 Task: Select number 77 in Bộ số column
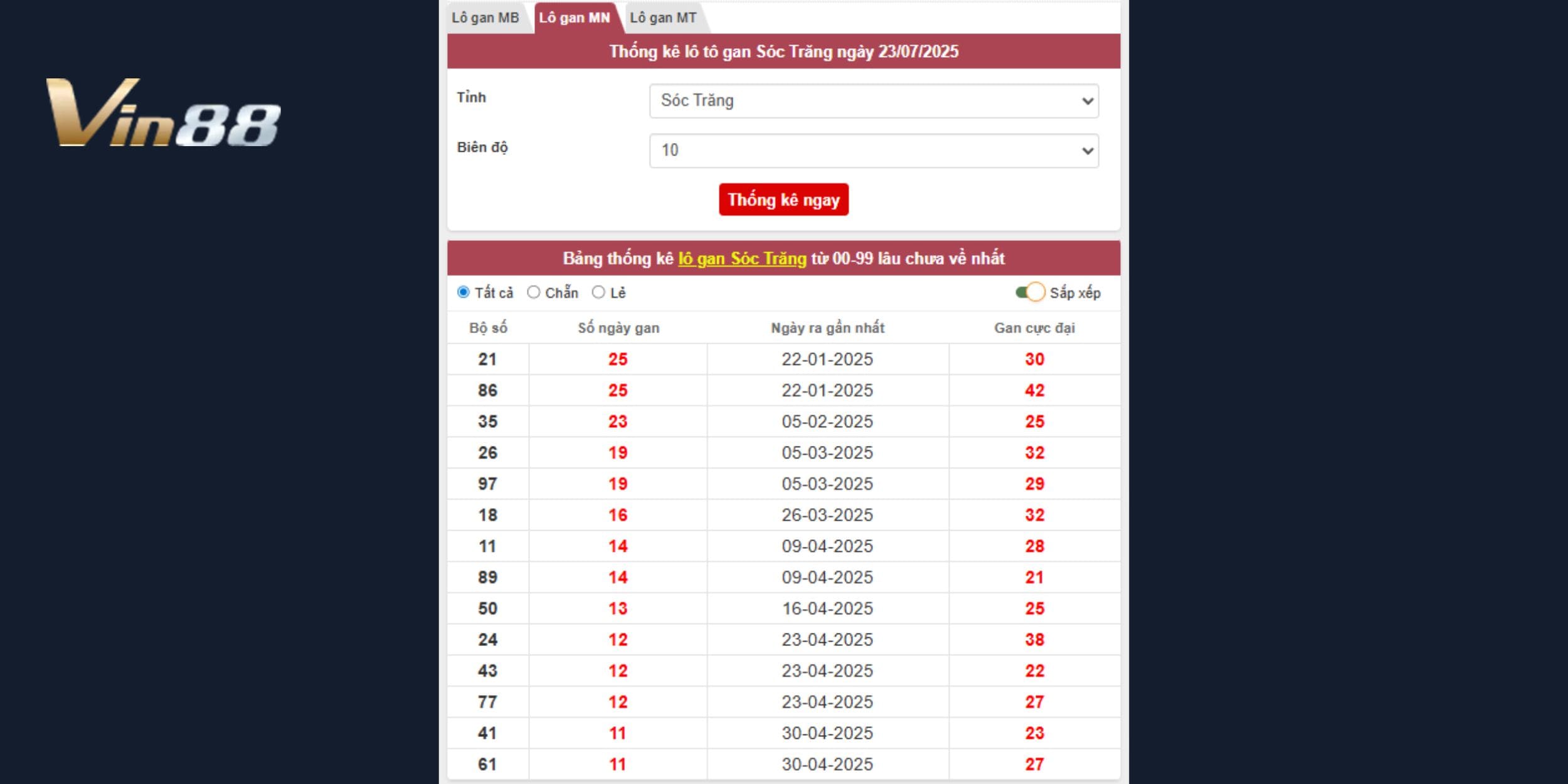pos(487,702)
